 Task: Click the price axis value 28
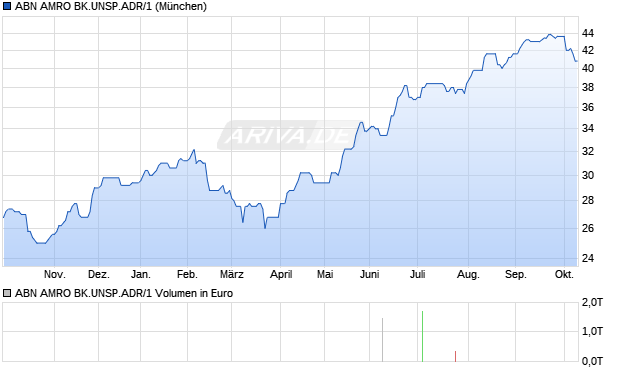(x=588, y=201)
